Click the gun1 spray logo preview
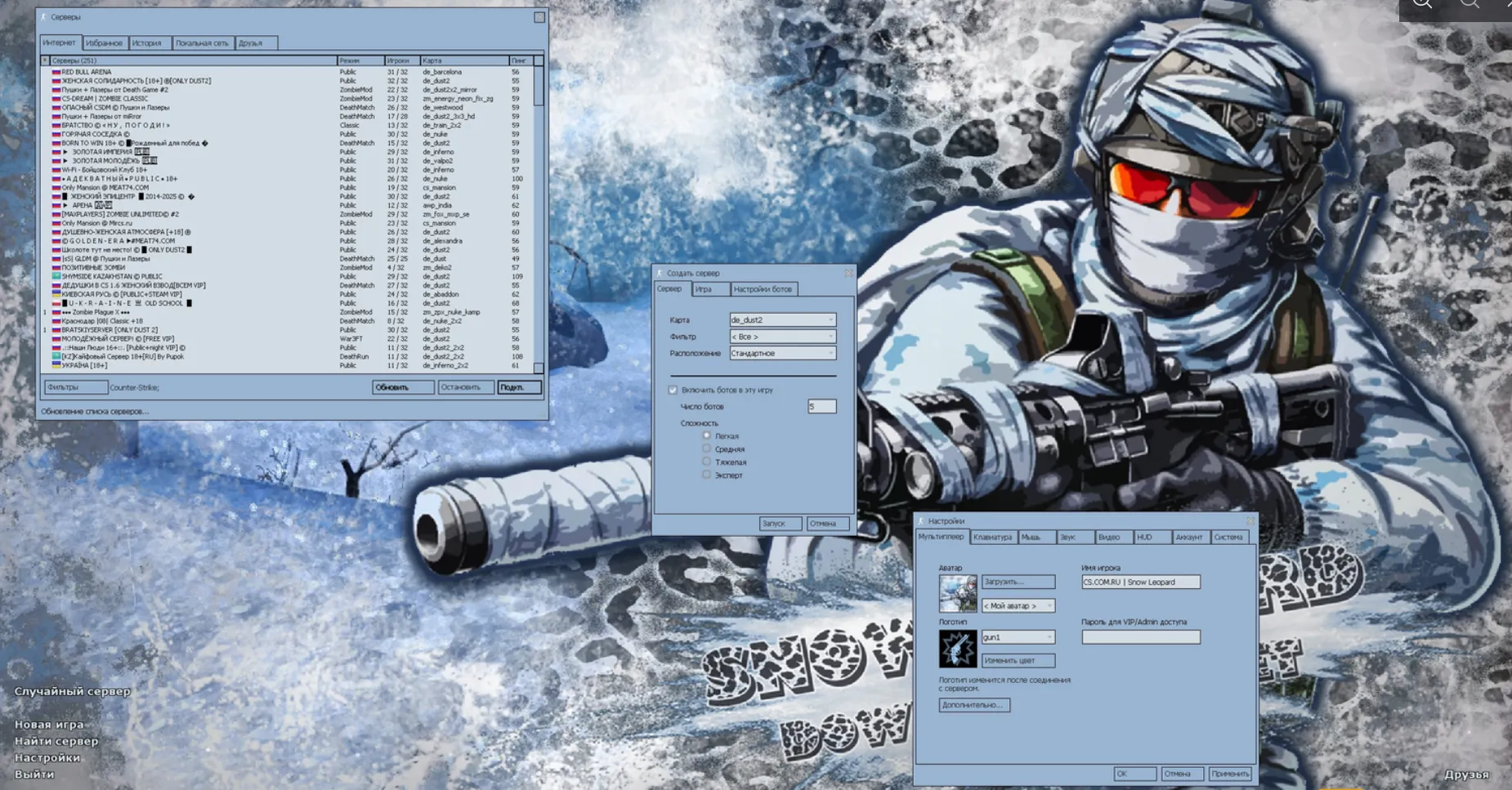 957,649
